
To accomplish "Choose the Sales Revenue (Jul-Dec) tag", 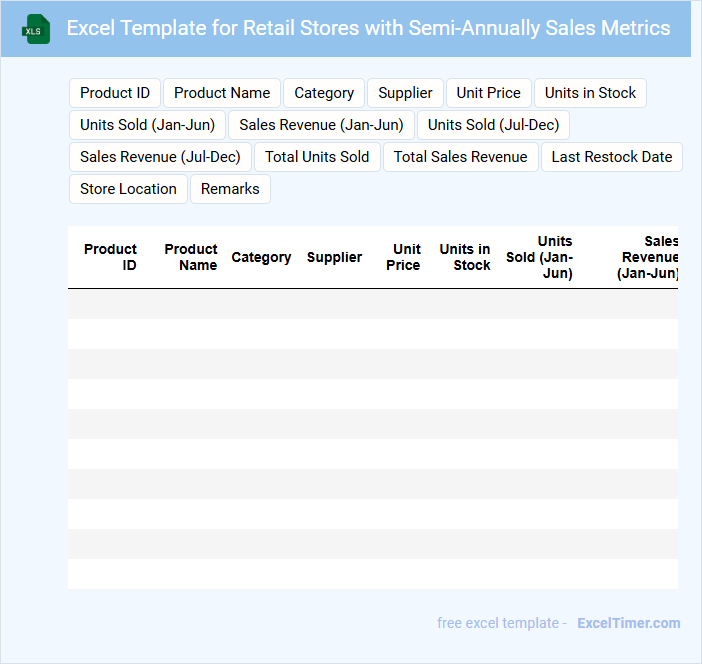I will (160, 157).
